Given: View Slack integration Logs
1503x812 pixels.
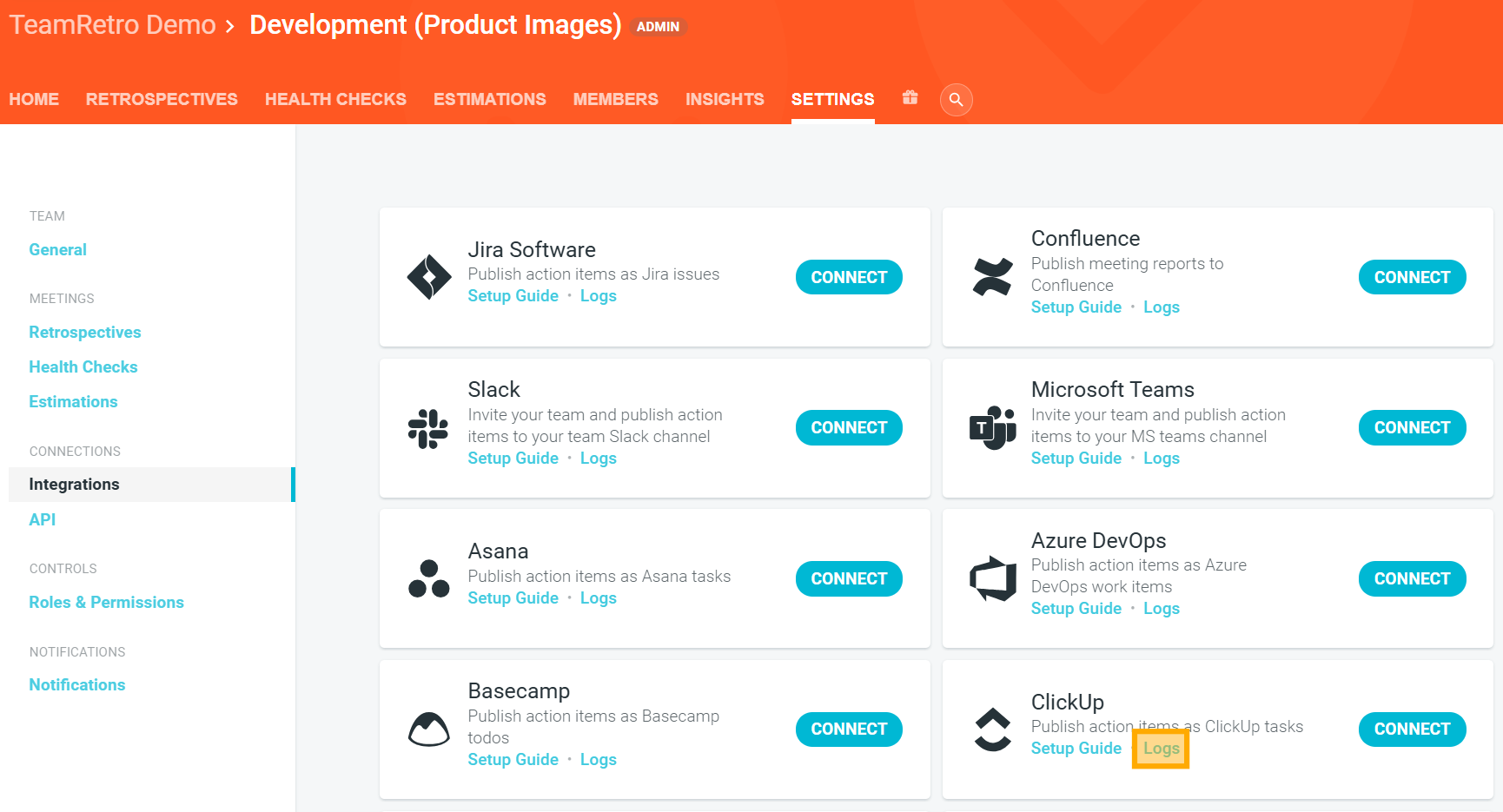Looking at the screenshot, I should pyautogui.click(x=599, y=459).
